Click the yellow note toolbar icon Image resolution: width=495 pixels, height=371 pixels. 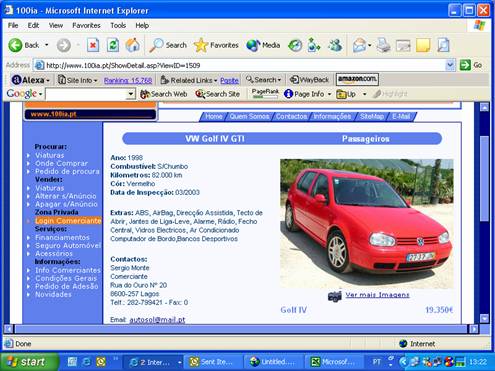[423, 45]
